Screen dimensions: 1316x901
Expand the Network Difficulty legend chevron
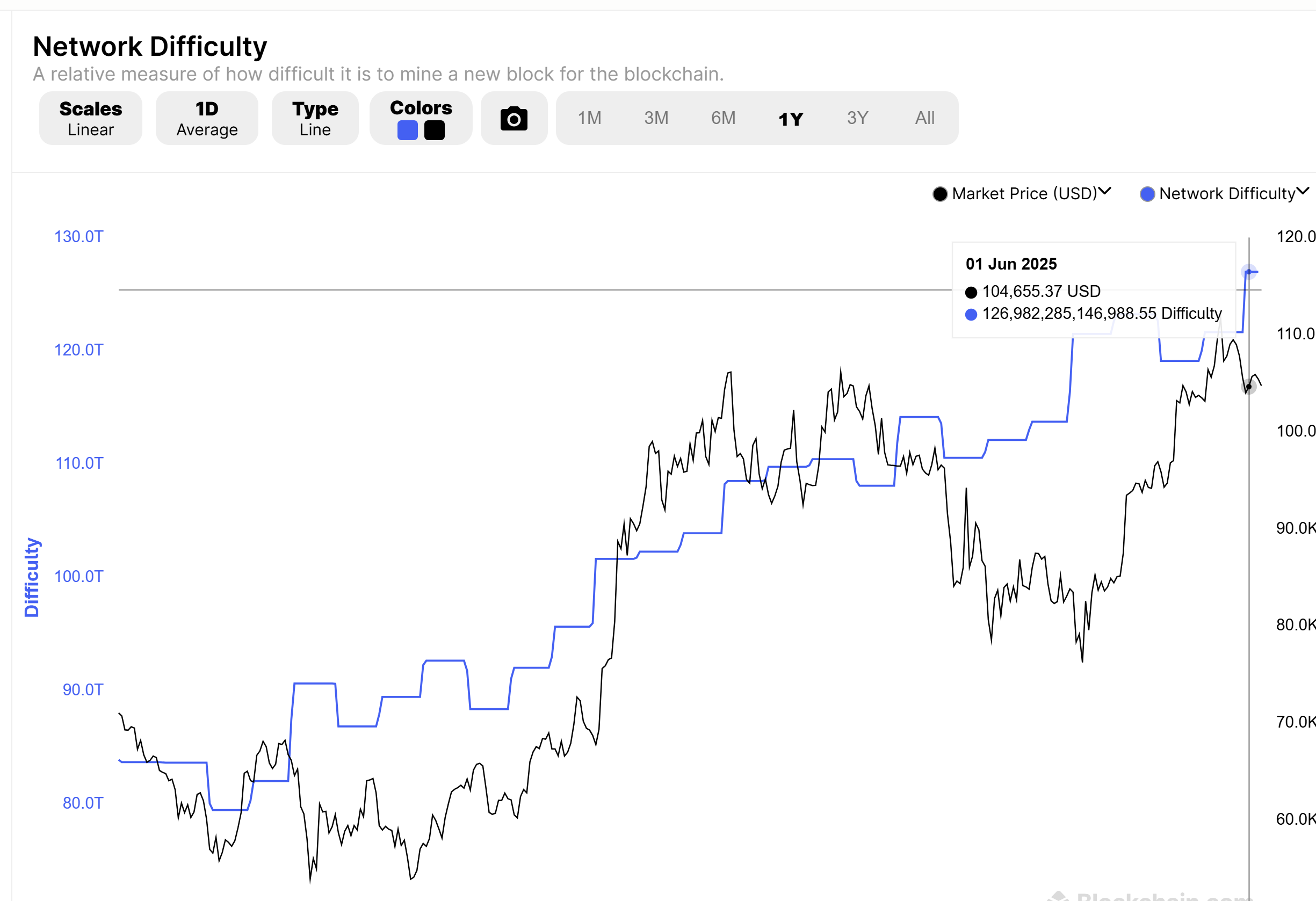(1303, 191)
